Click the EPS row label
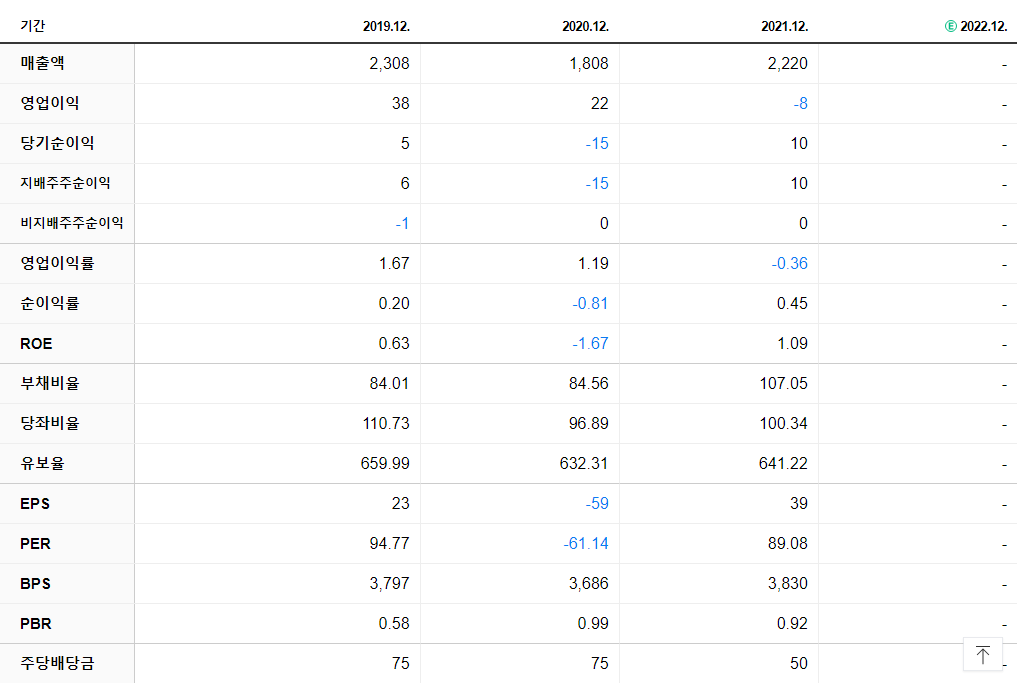 (35, 503)
